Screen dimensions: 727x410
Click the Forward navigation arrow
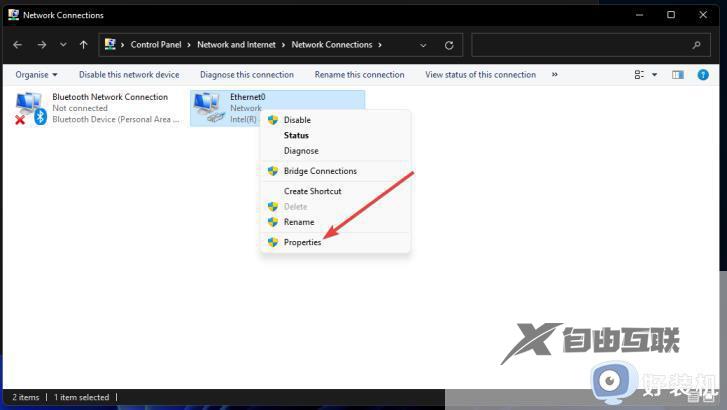(42, 45)
